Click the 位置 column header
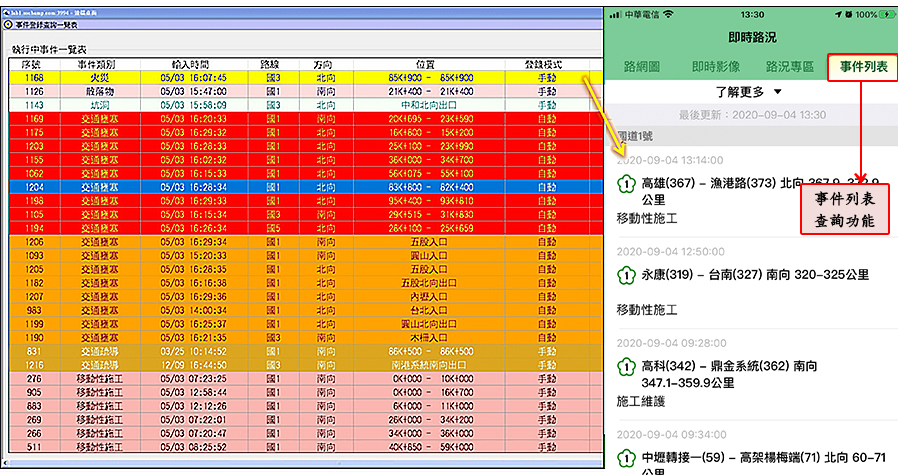This screenshot has width=898, height=475. [428, 64]
